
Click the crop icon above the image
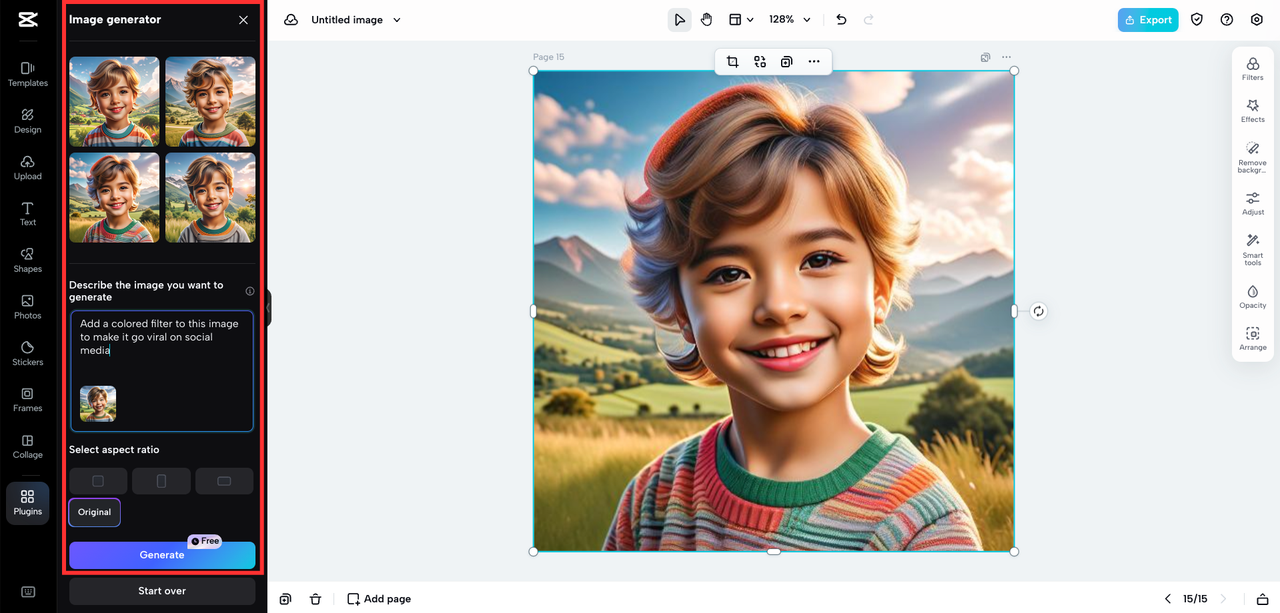pyautogui.click(x=732, y=62)
